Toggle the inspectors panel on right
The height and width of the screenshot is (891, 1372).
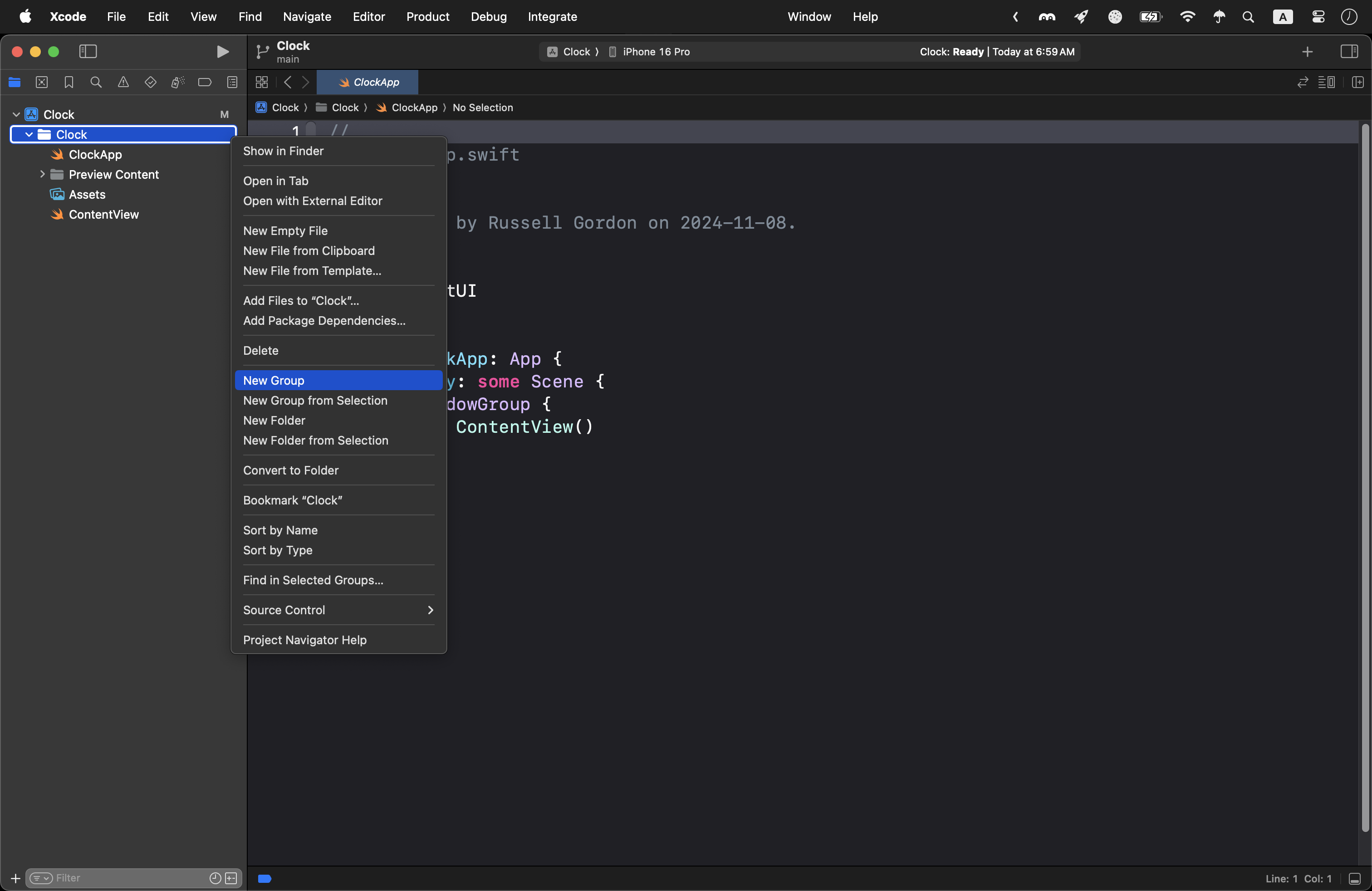[1349, 52]
